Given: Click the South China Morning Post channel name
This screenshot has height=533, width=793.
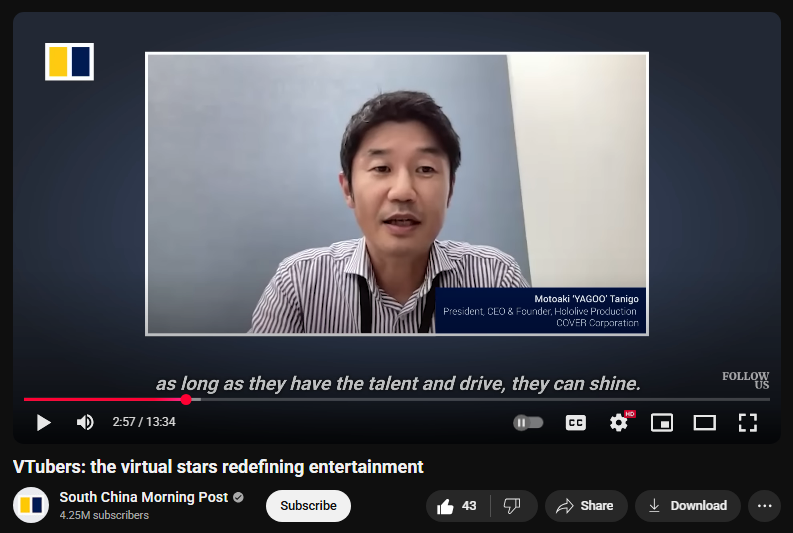Looking at the screenshot, I should [x=143, y=497].
